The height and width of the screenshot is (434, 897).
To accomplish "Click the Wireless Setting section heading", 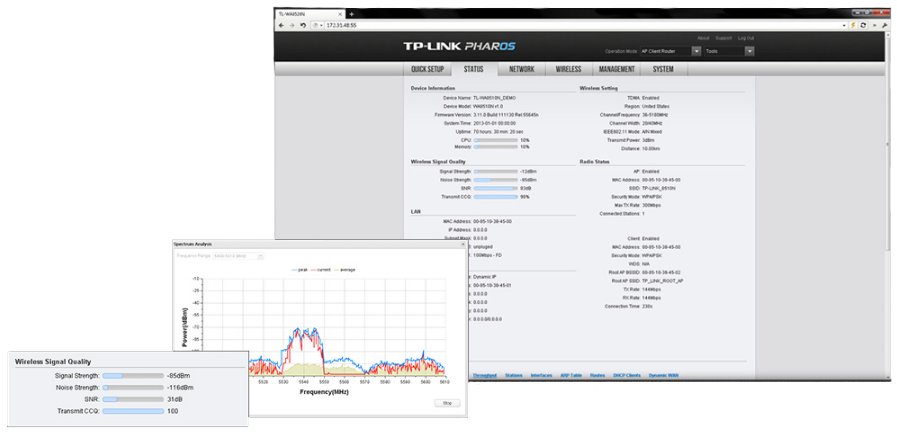I will tap(598, 89).
